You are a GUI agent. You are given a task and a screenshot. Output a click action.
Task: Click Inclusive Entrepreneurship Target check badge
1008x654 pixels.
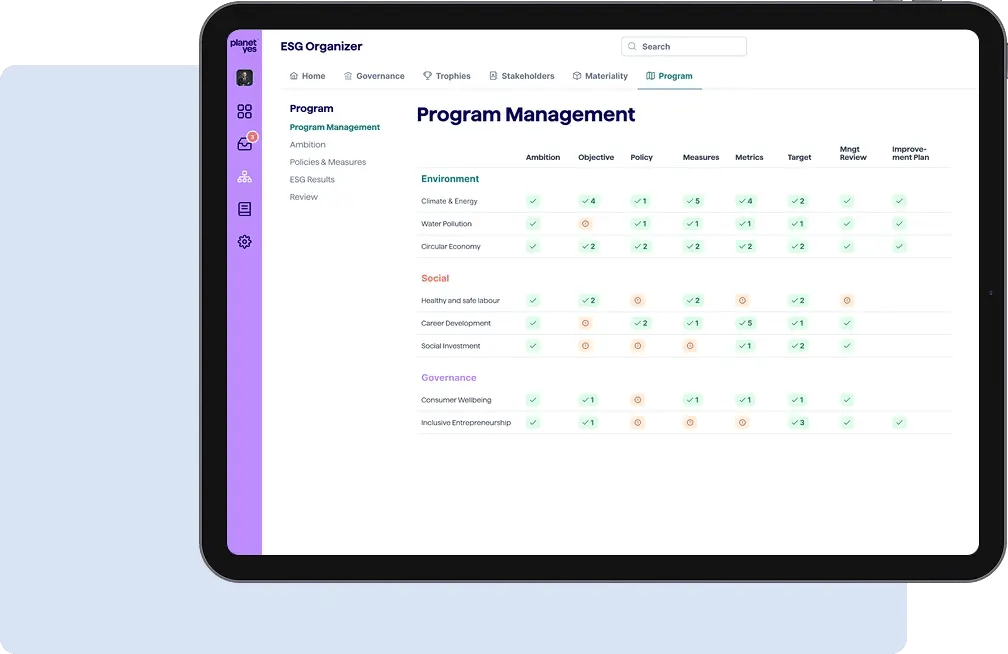tap(796, 423)
